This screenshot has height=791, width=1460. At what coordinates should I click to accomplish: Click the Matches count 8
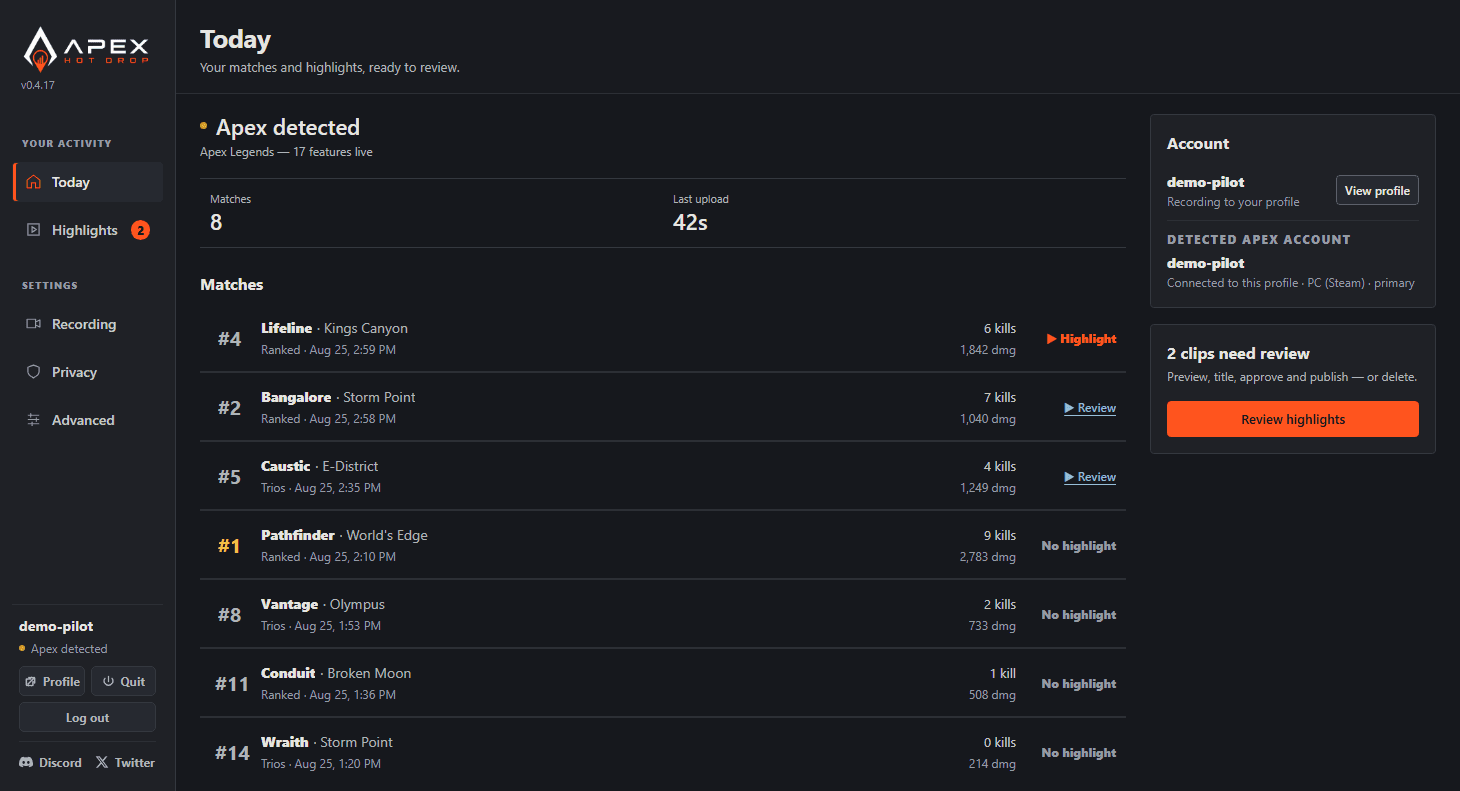click(216, 222)
